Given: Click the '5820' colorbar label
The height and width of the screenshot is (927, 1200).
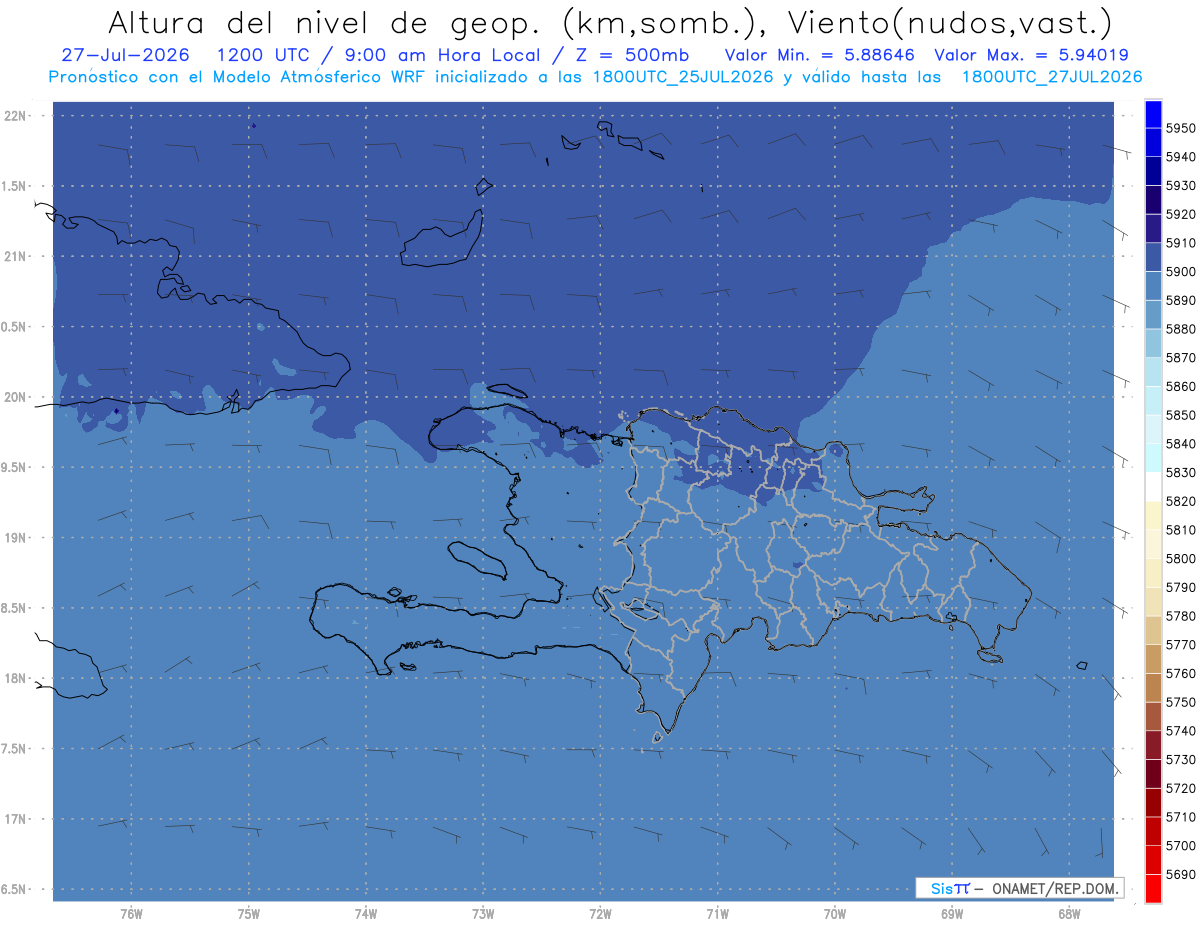Looking at the screenshot, I should tap(1181, 501).
